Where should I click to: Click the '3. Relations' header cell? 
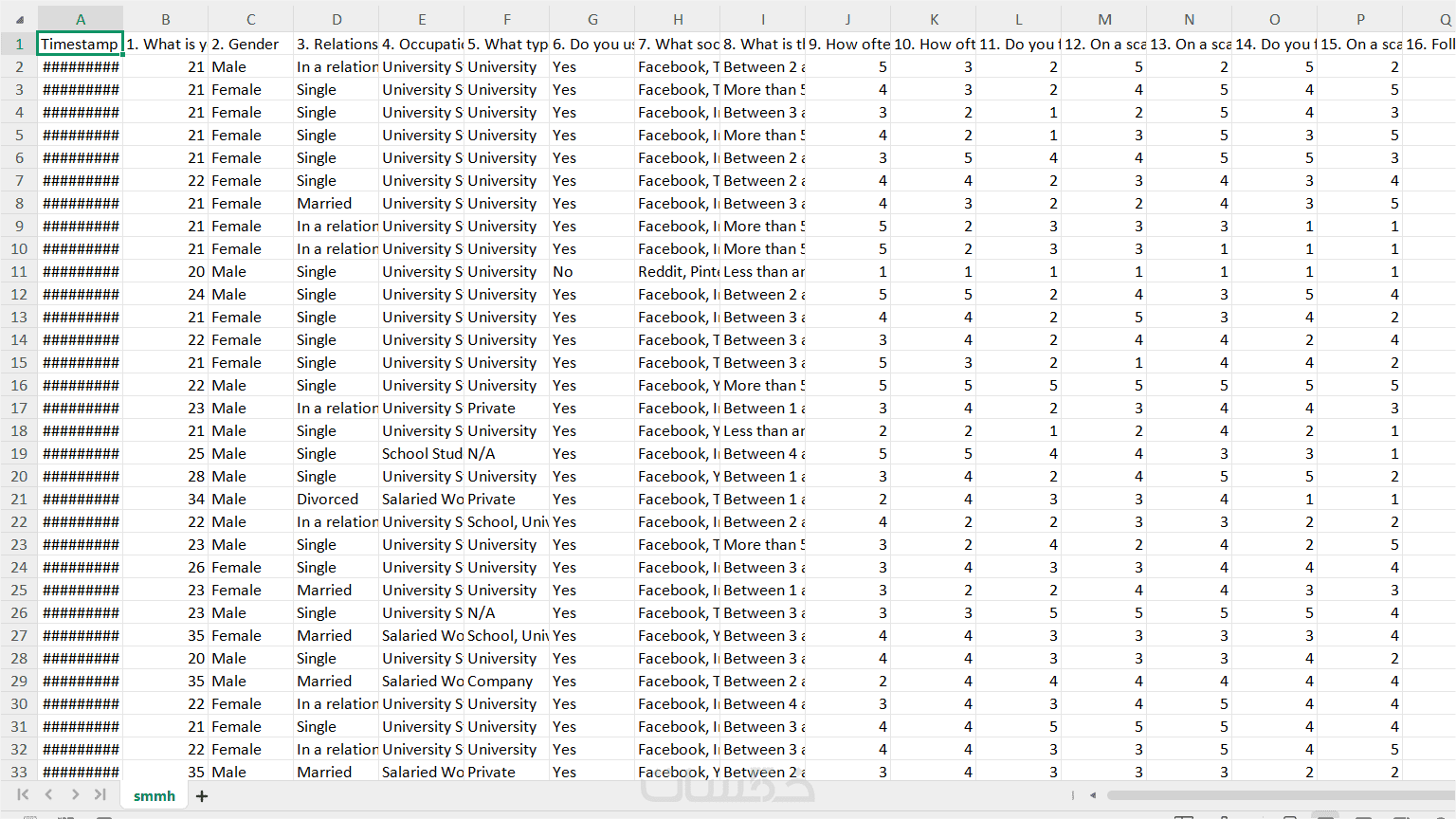337,44
